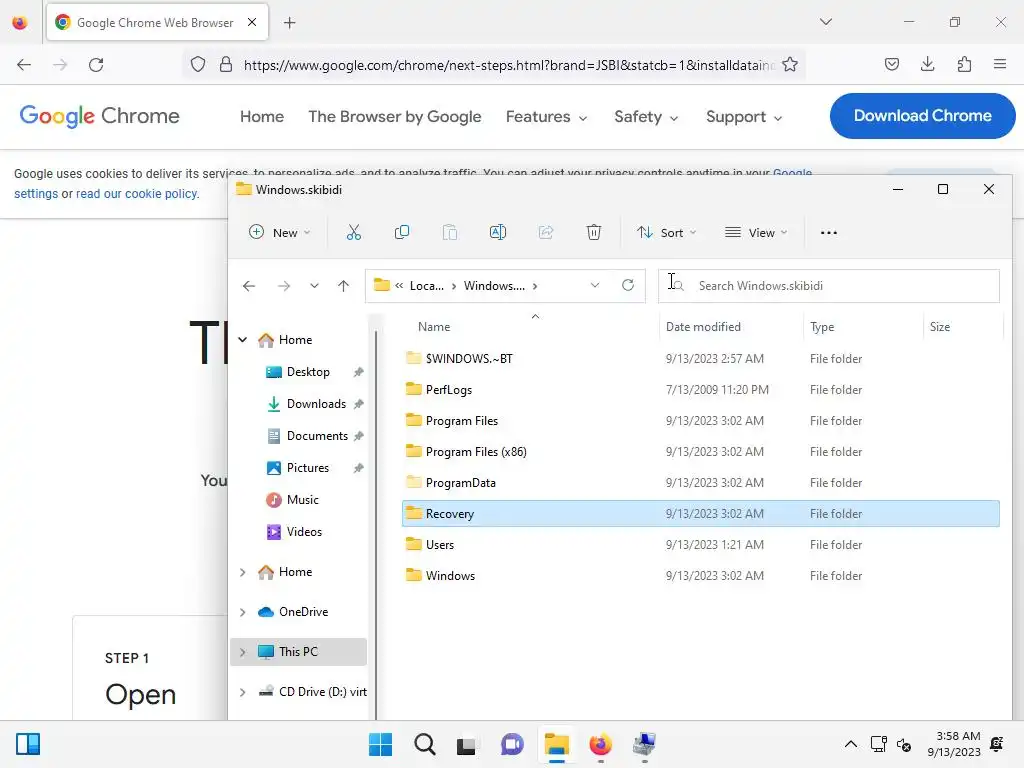Viewport: 1024px width, 768px height.
Task: Open Firefox downloads panel
Action: (927, 64)
